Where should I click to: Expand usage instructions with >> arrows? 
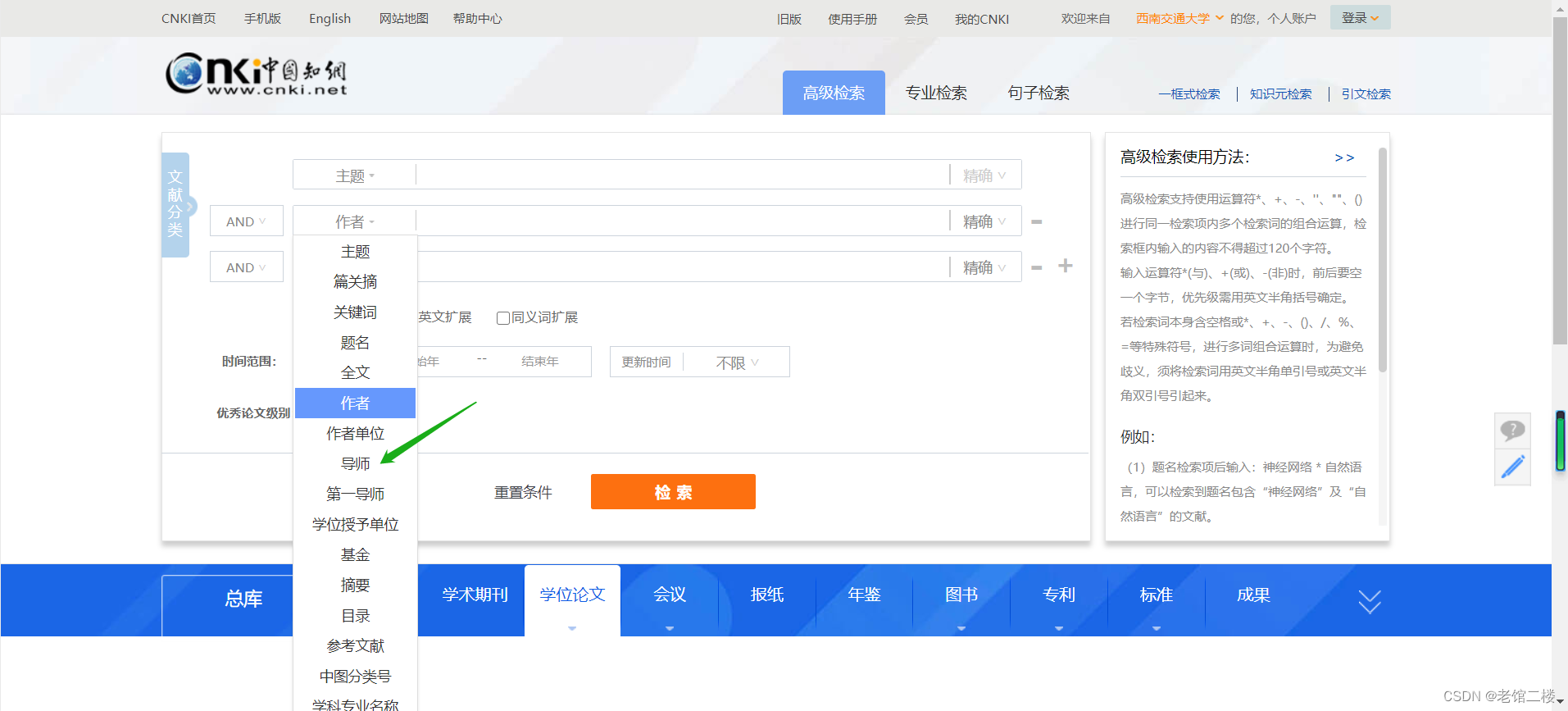(x=1344, y=157)
